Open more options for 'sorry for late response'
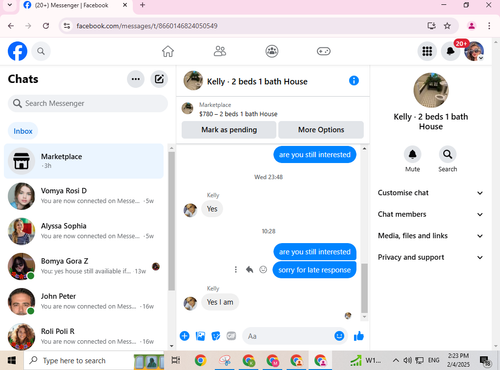 click(236, 269)
